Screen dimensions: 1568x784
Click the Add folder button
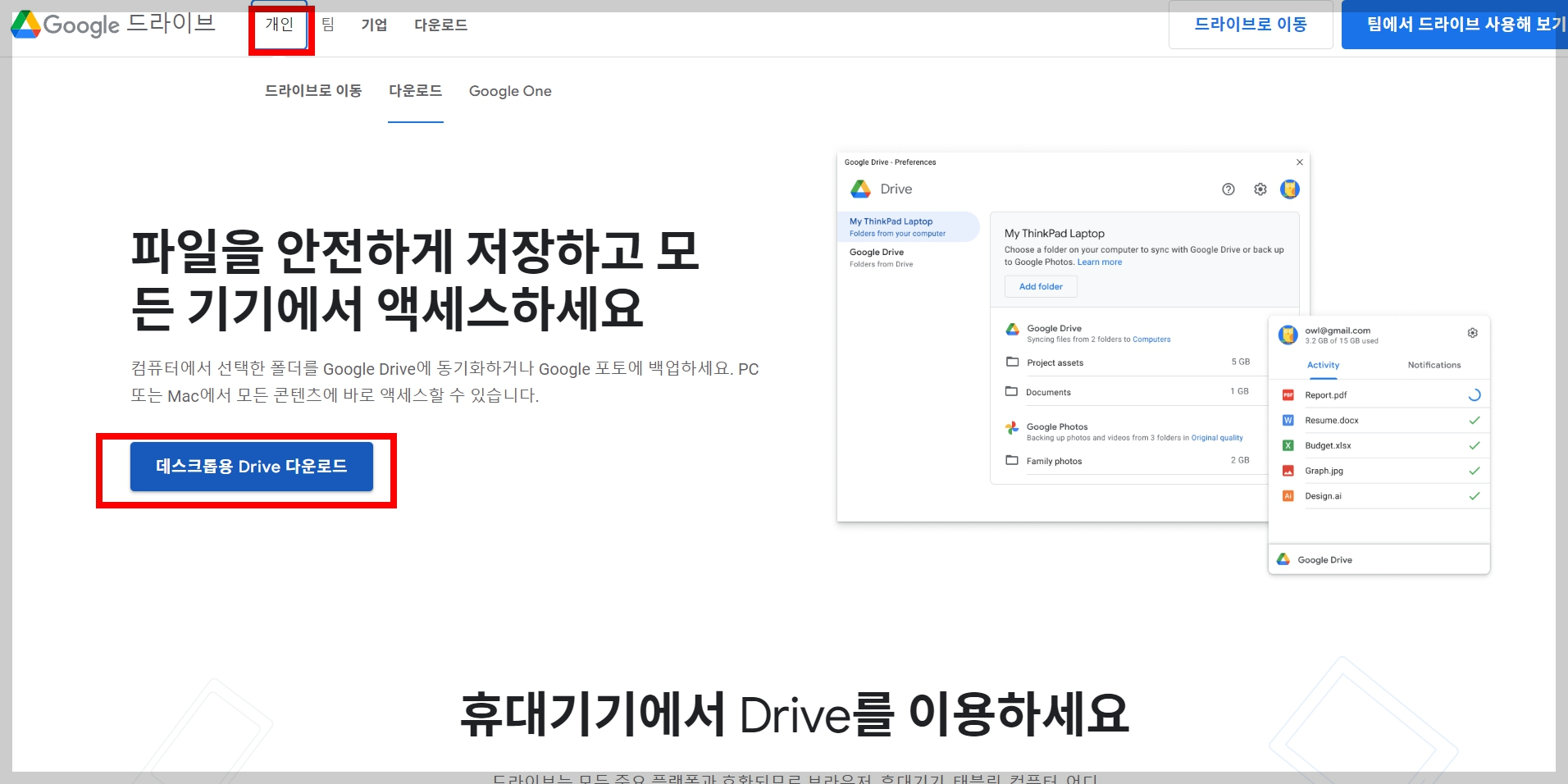pos(1041,286)
